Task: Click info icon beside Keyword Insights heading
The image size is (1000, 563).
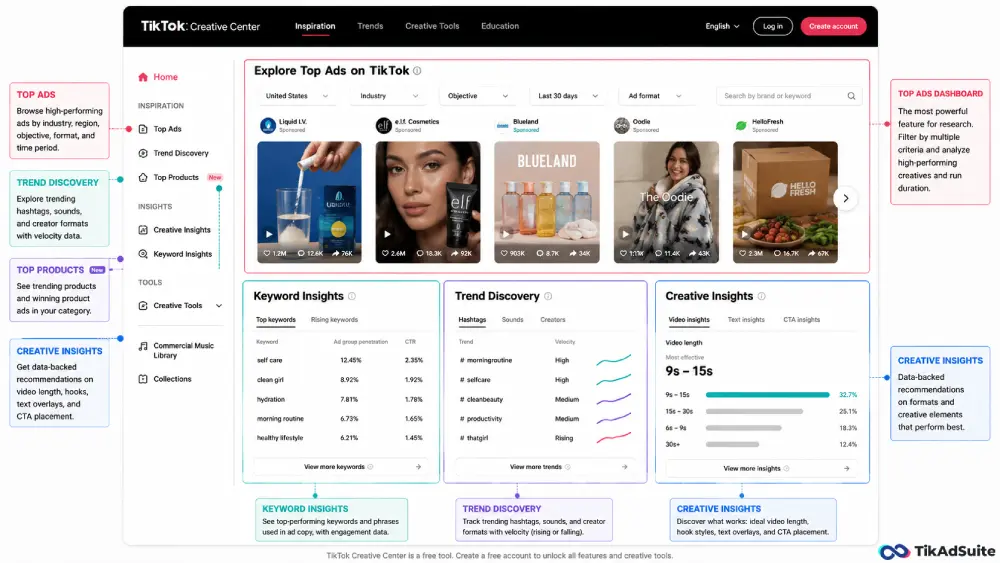Action: (x=351, y=296)
